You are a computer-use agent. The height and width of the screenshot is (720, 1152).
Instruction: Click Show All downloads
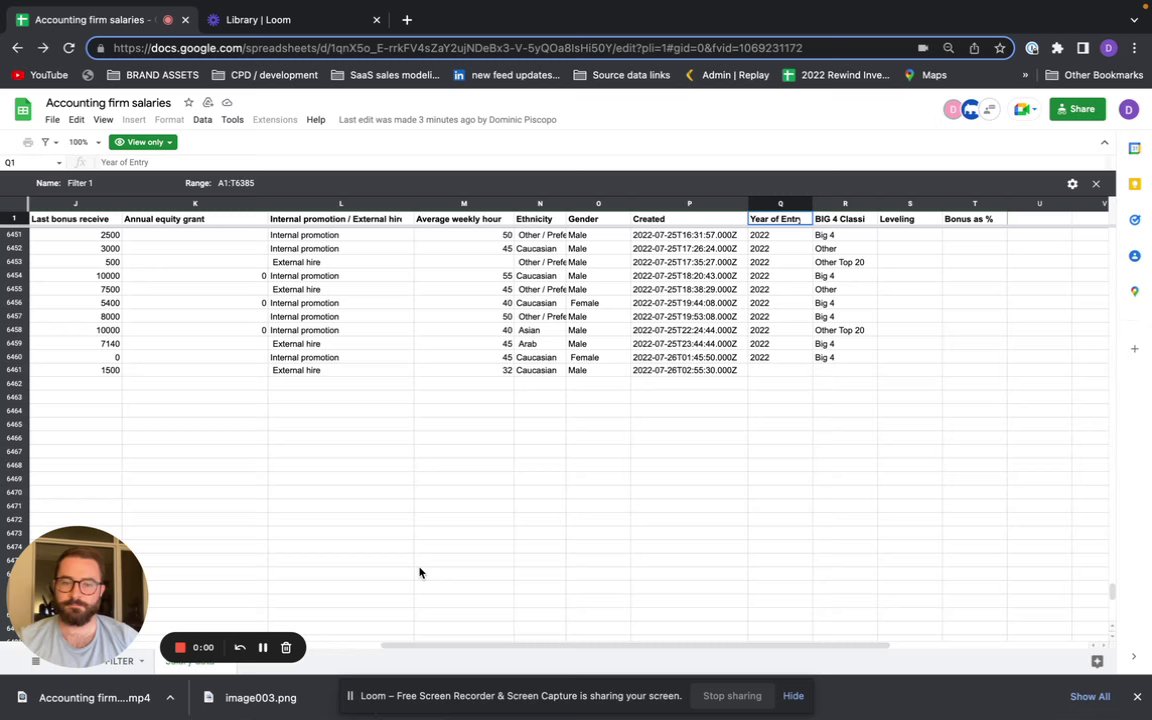1090,696
